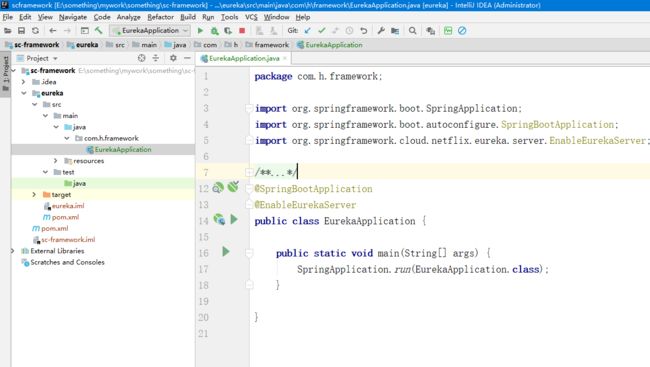Expand the target folder
Image resolution: width=650 pixels, height=367 pixels.
(x=34, y=194)
